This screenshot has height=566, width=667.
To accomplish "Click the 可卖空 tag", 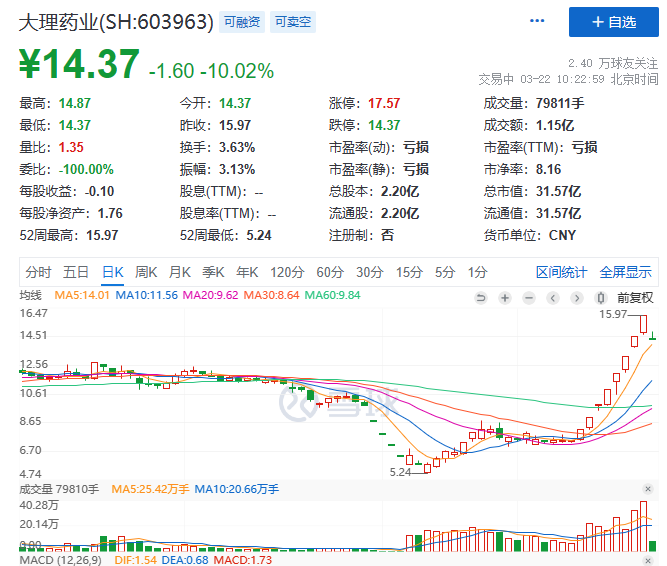I will [293, 22].
